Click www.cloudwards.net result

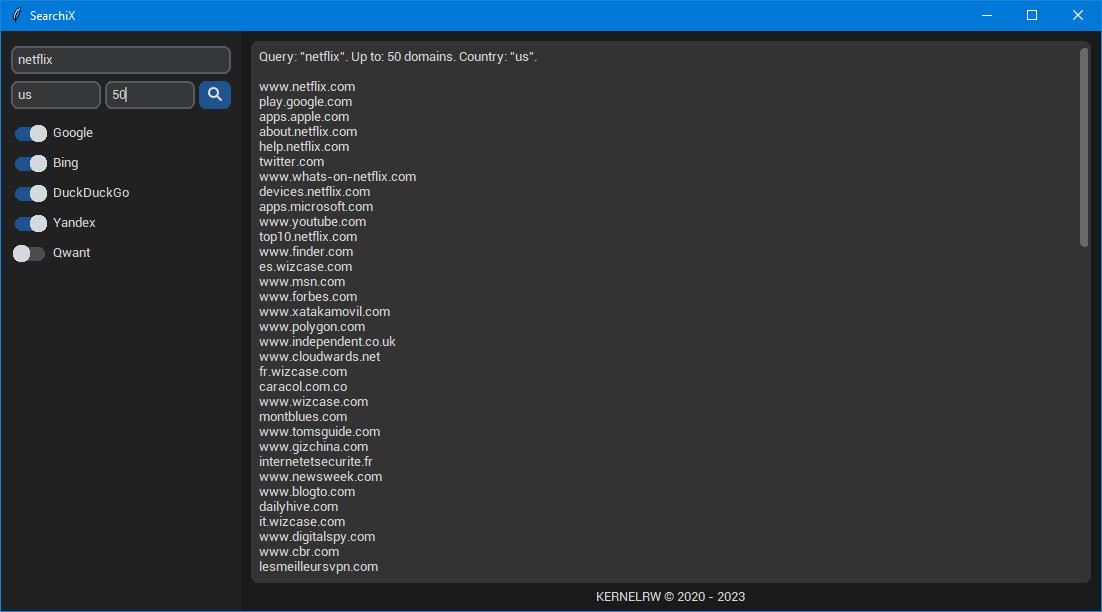click(319, 356)
